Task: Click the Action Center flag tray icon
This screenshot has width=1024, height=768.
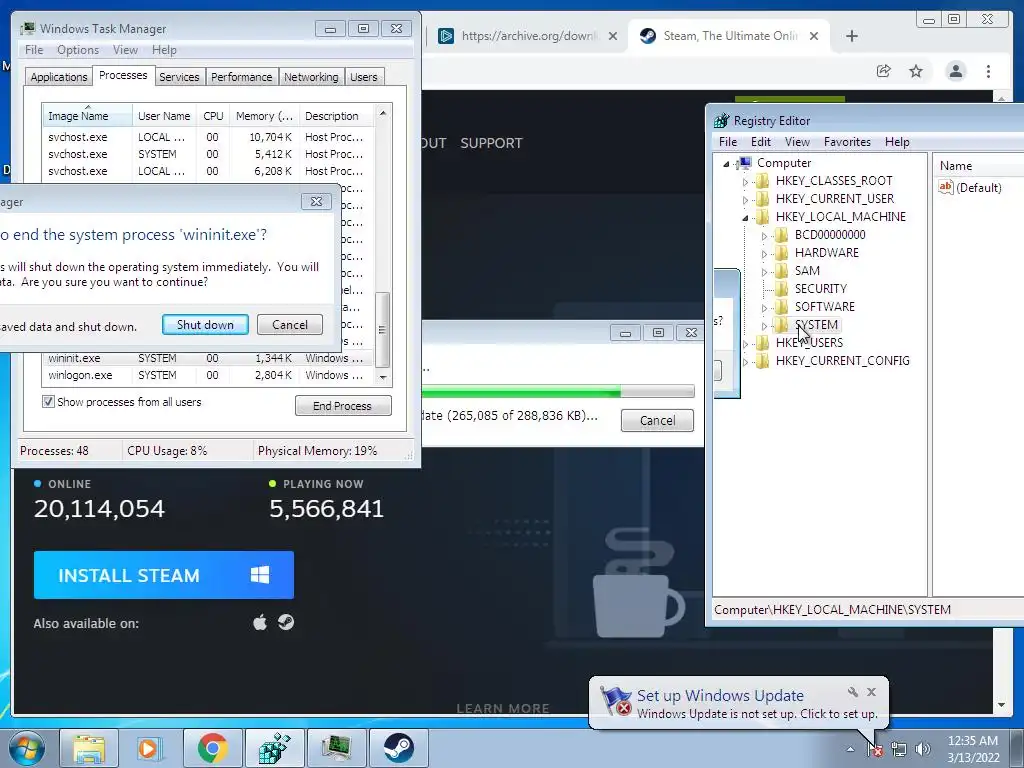Action: 875,749
